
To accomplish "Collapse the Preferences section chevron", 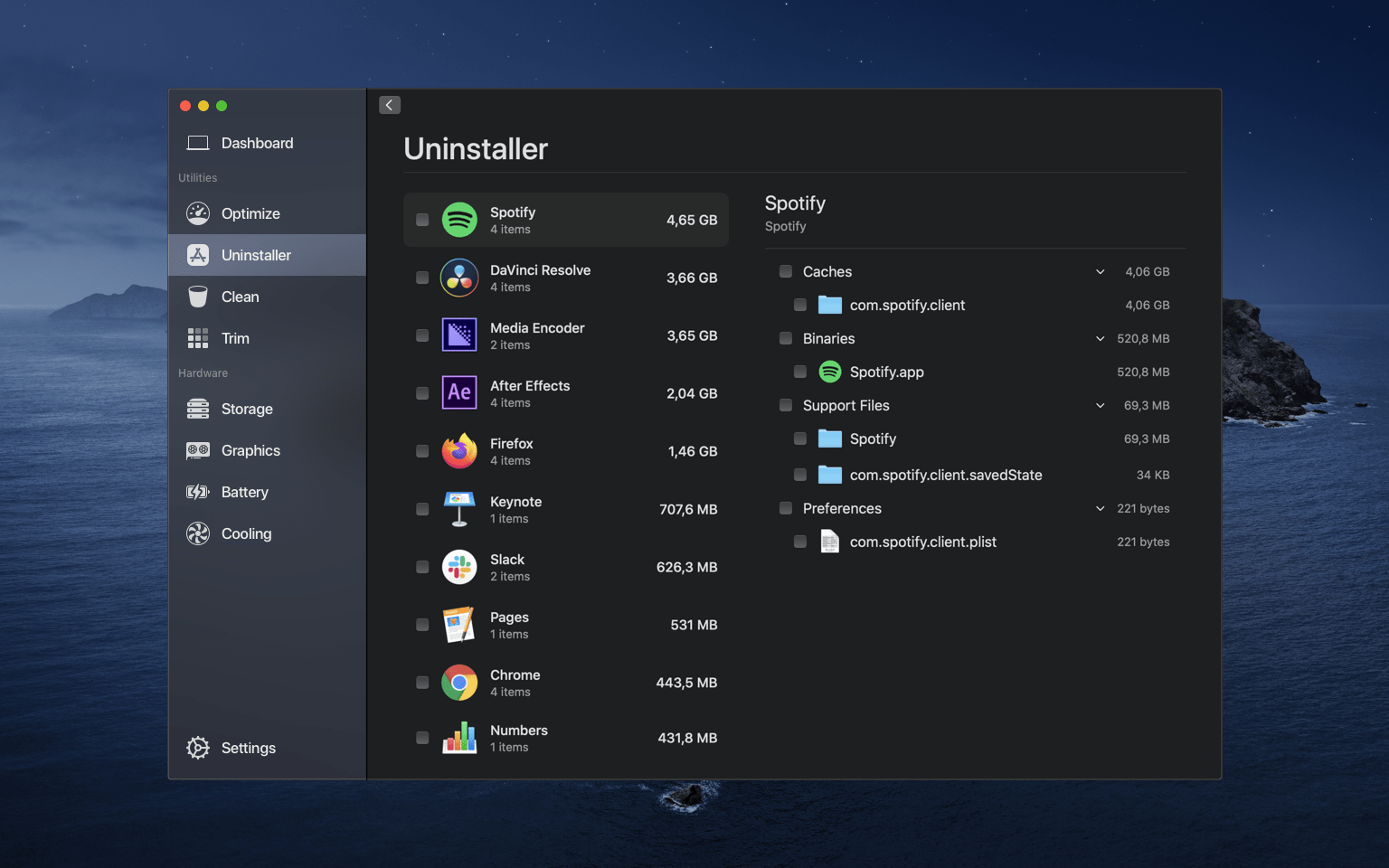I will coord(1100,508).
